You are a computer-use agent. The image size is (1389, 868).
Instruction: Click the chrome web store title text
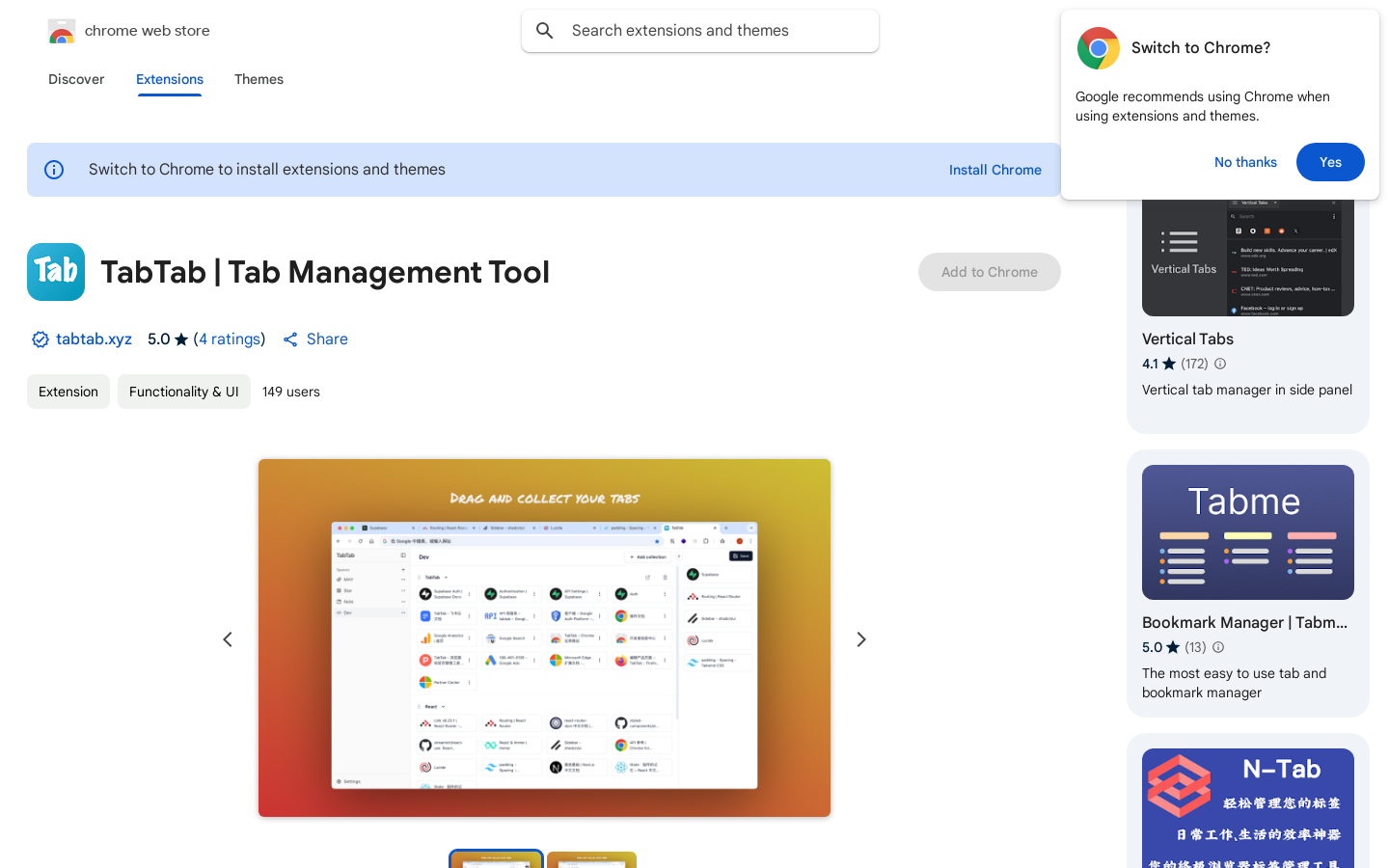(148, 31)
